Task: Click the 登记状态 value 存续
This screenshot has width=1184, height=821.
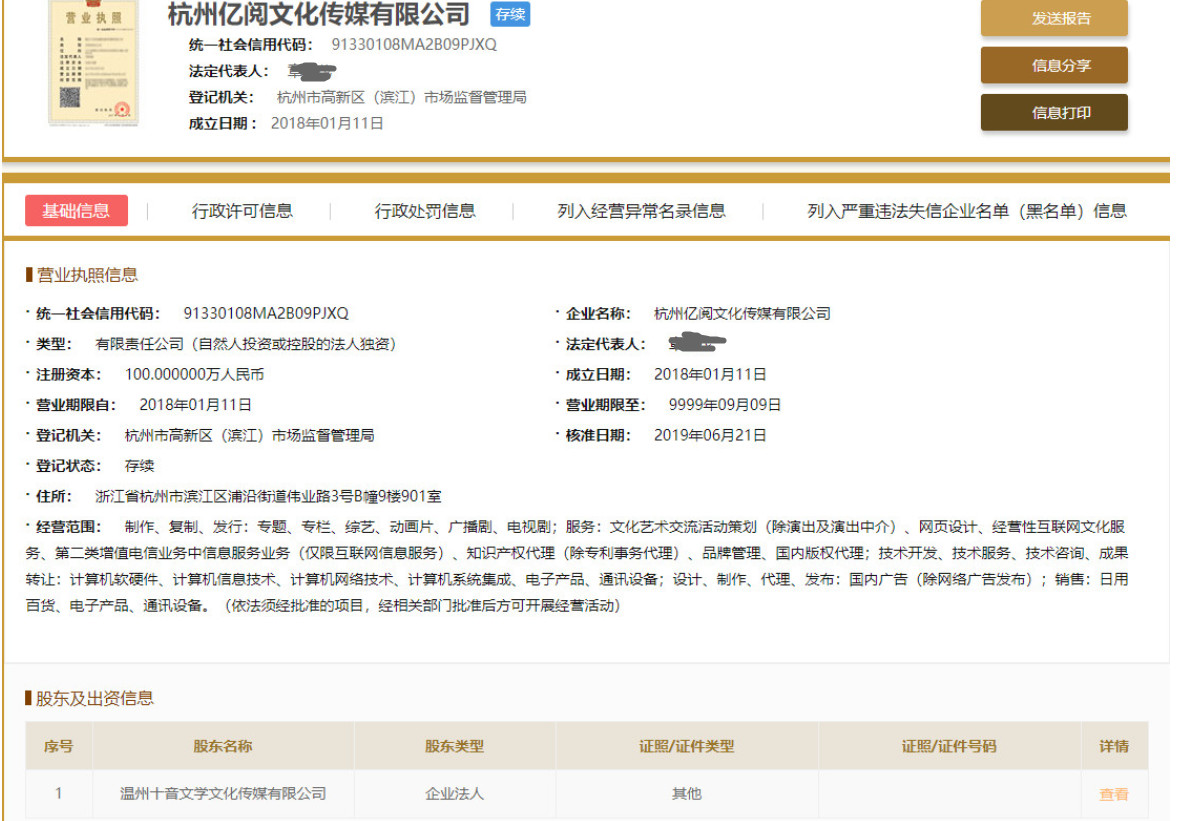Action: [x=139, y=466]
